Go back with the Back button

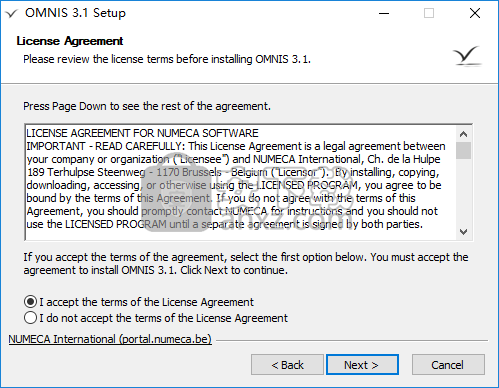point(287,365)
